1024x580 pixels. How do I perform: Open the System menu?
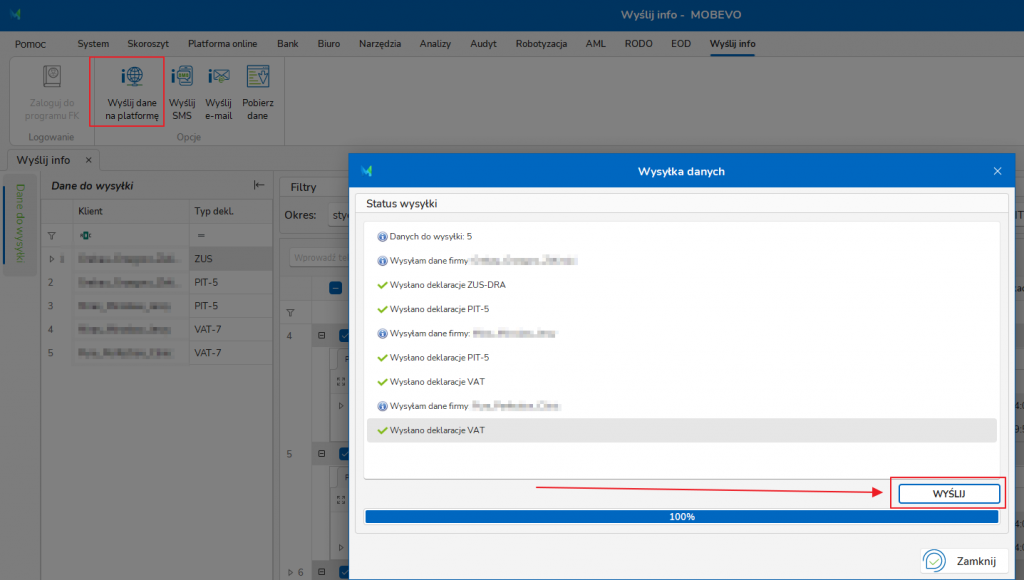93,44
